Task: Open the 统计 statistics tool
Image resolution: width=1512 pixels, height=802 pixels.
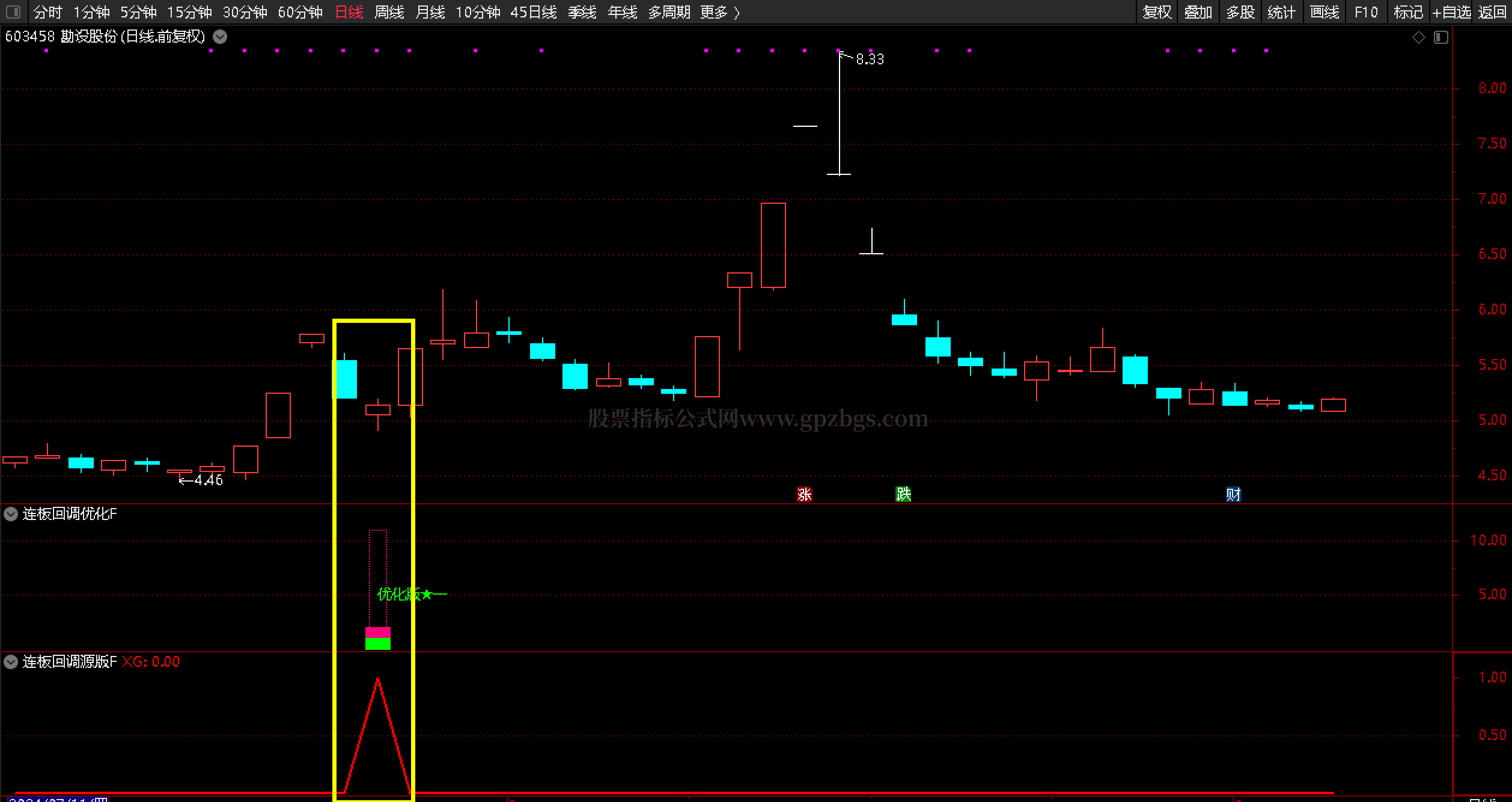Action: pyautogui.click(x=1282, y=12)
